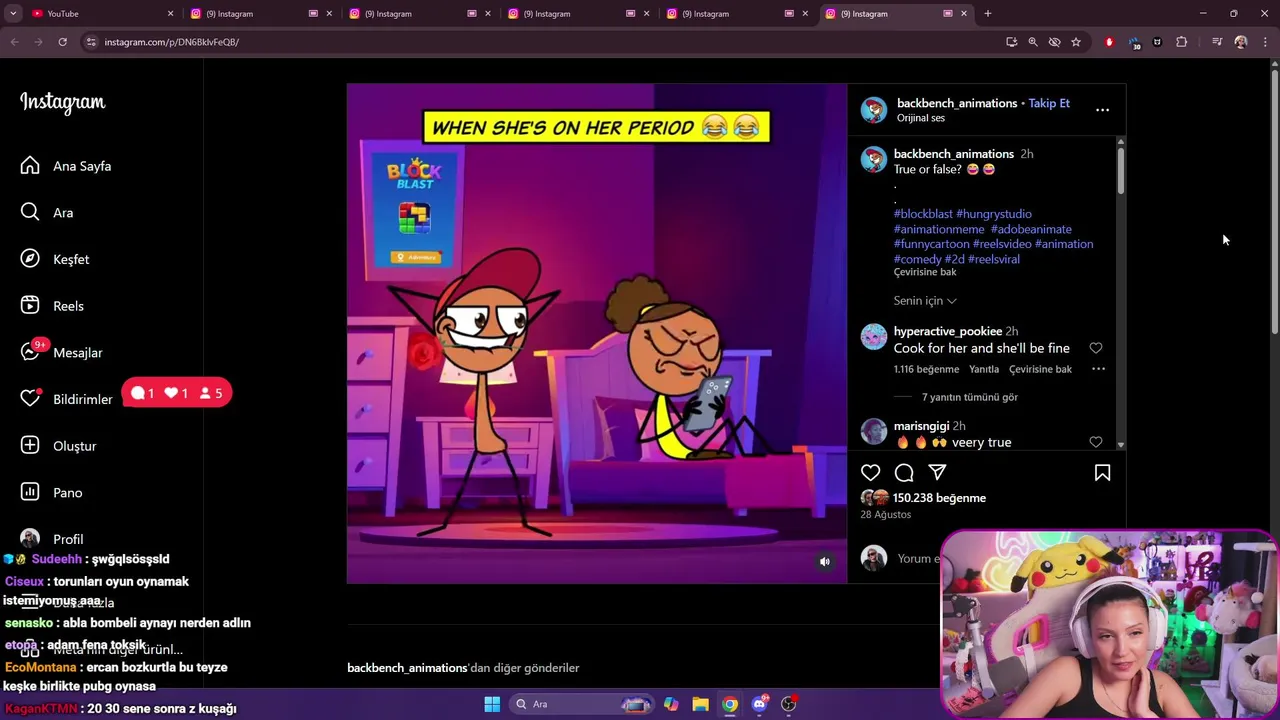Click hyperactive_pookiee username in comments
Screen dimensions: 1280x720
pos(948,331)
